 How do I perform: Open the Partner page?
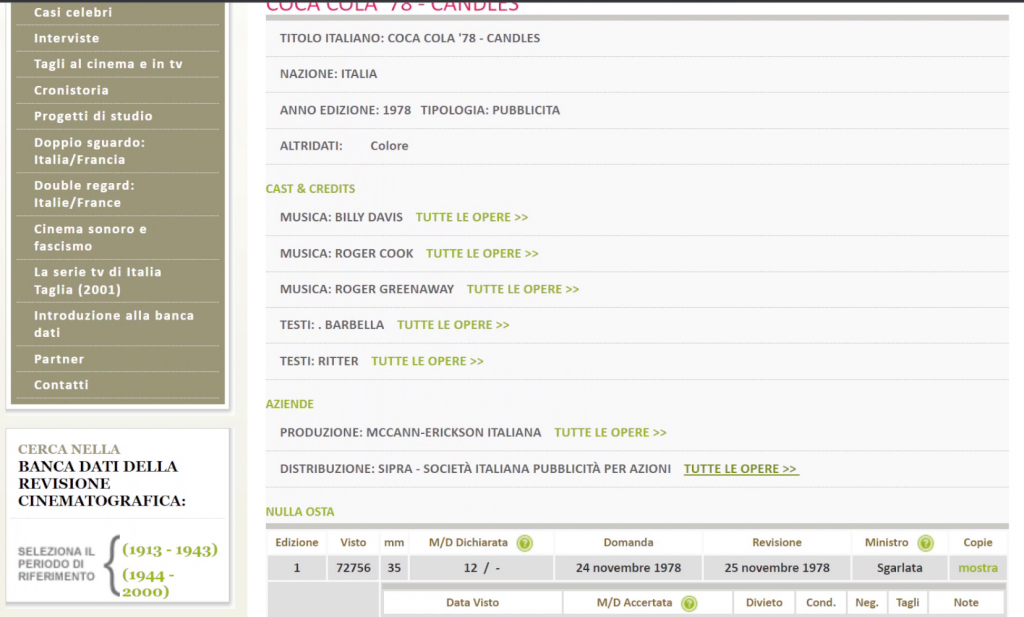59,359
